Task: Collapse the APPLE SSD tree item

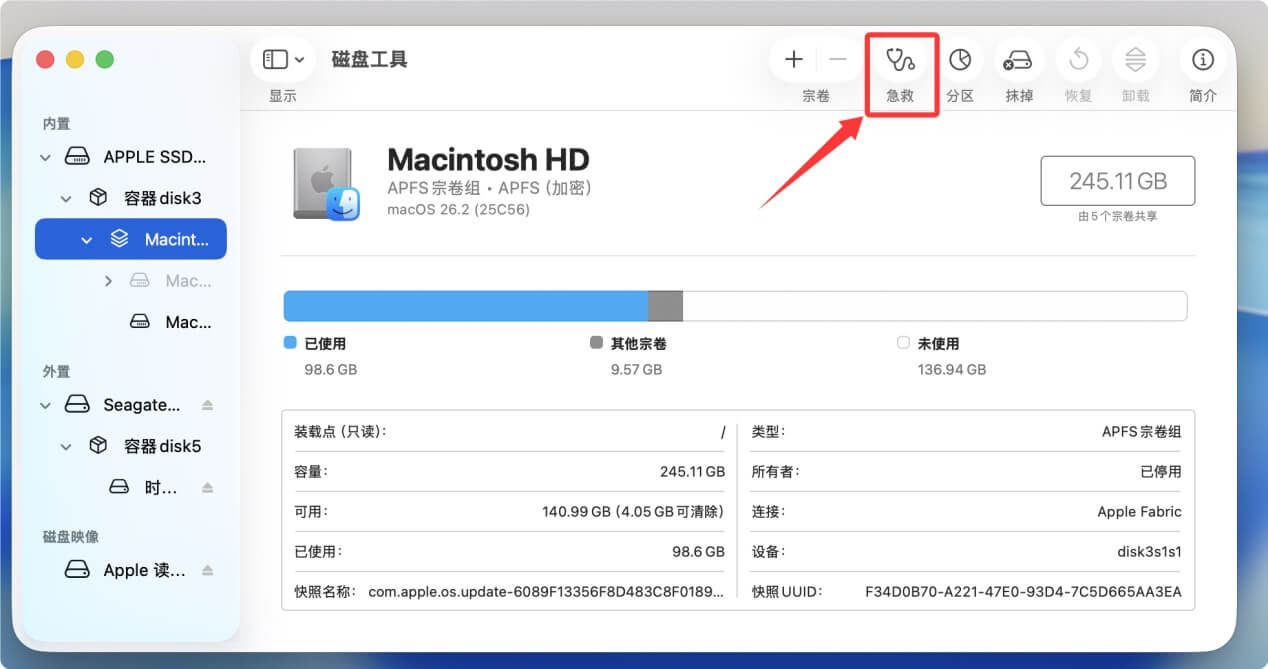Action: [44, 157]
